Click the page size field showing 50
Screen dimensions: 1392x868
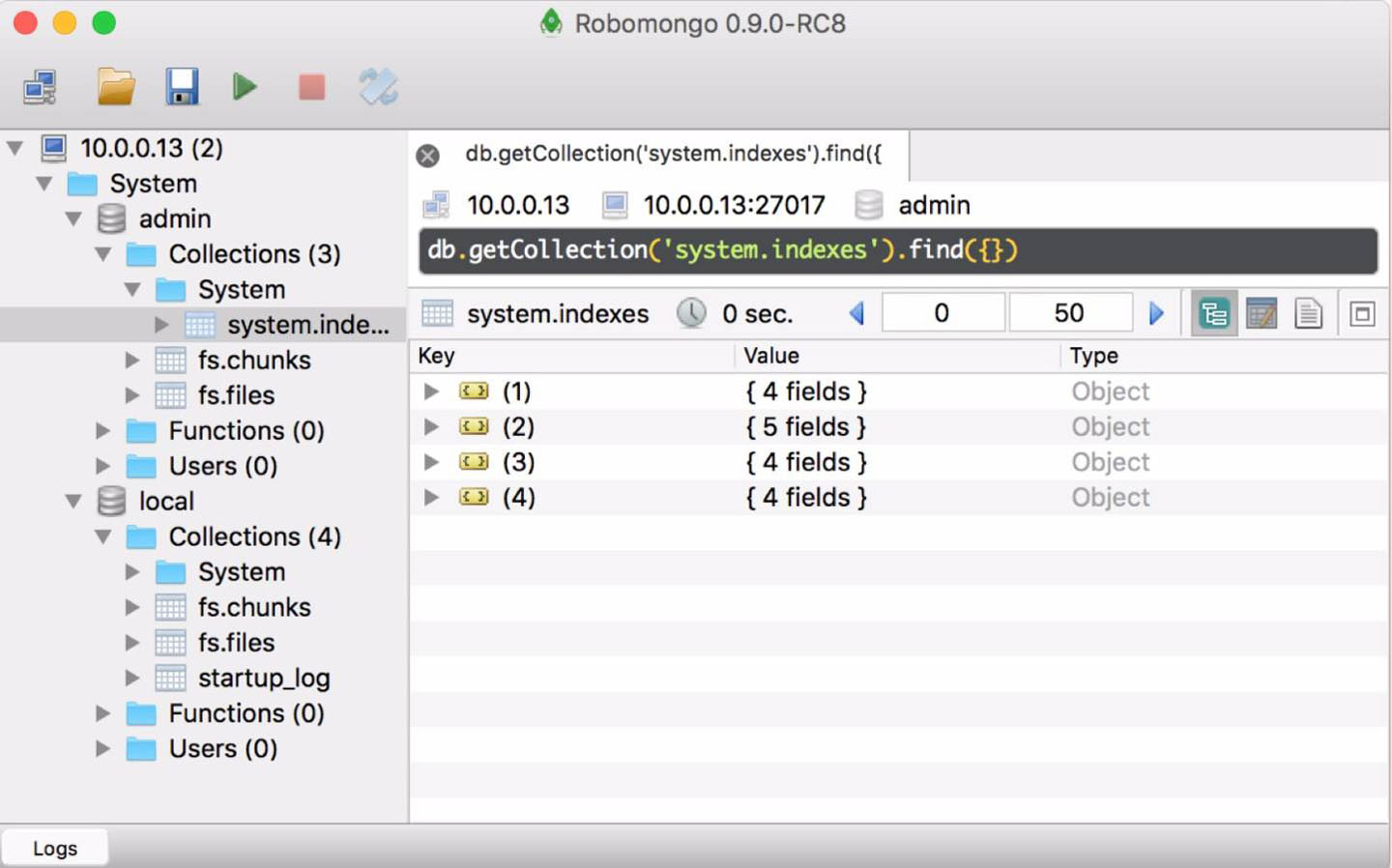click(x=1069, y=313)
